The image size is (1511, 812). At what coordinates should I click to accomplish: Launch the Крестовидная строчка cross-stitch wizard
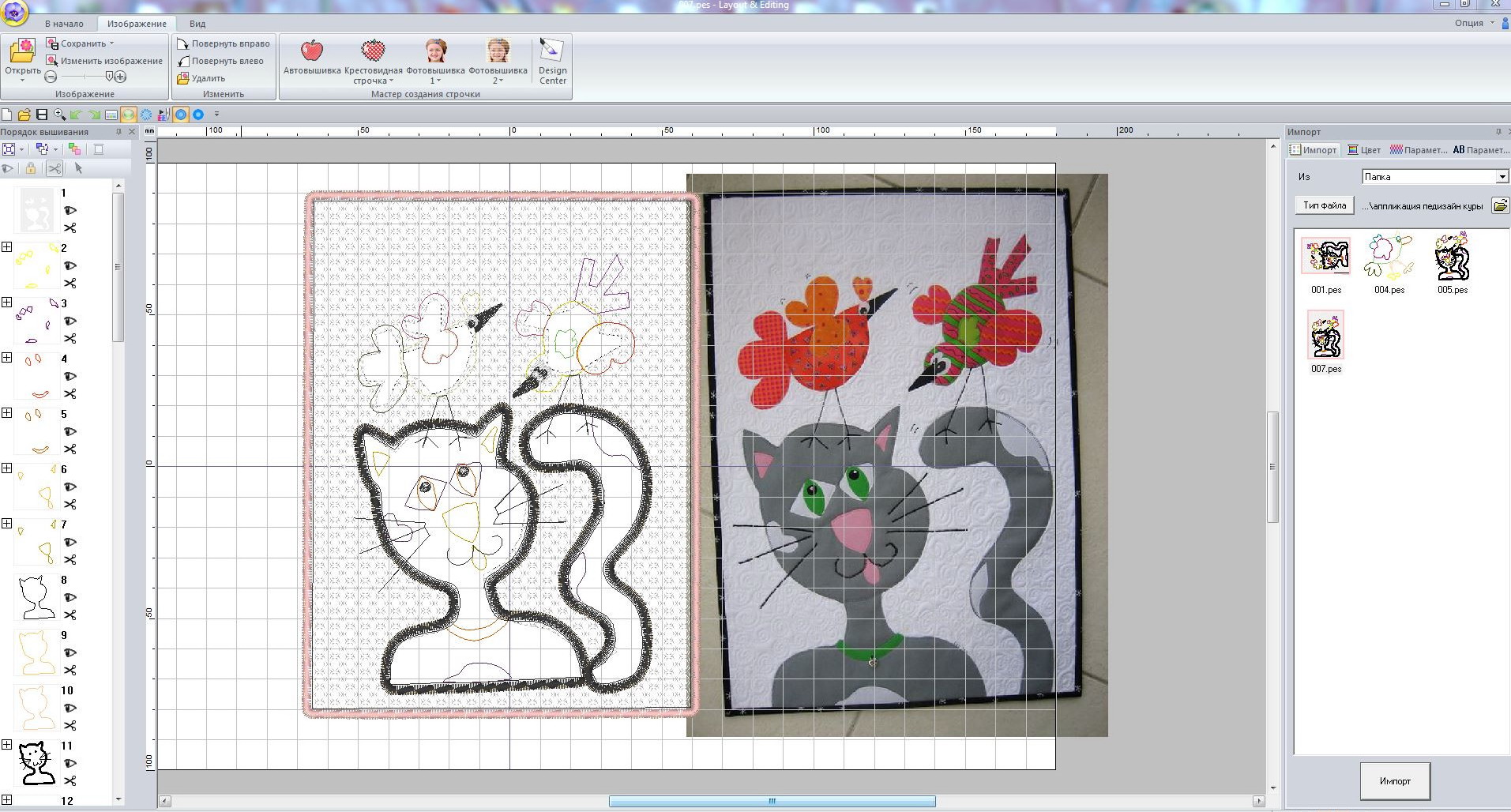tap(374, 61)
